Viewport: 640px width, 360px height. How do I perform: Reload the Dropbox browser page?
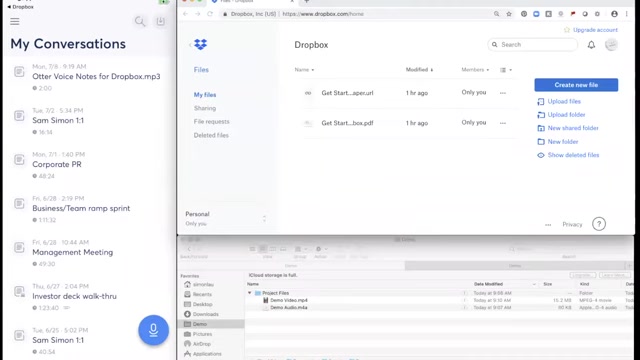[x=210, y=14]
